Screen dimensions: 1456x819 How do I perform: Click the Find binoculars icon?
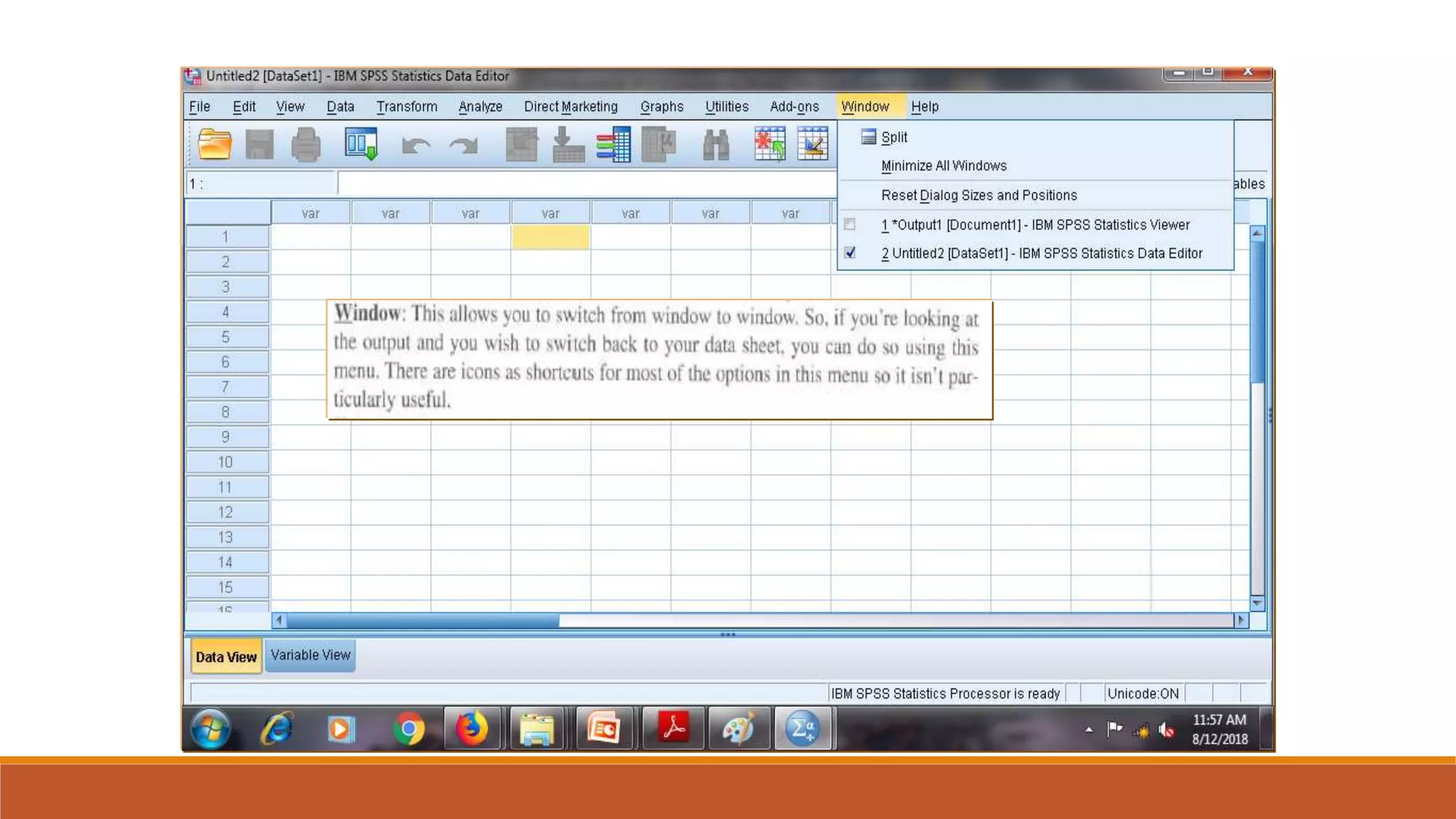(715, 144)
